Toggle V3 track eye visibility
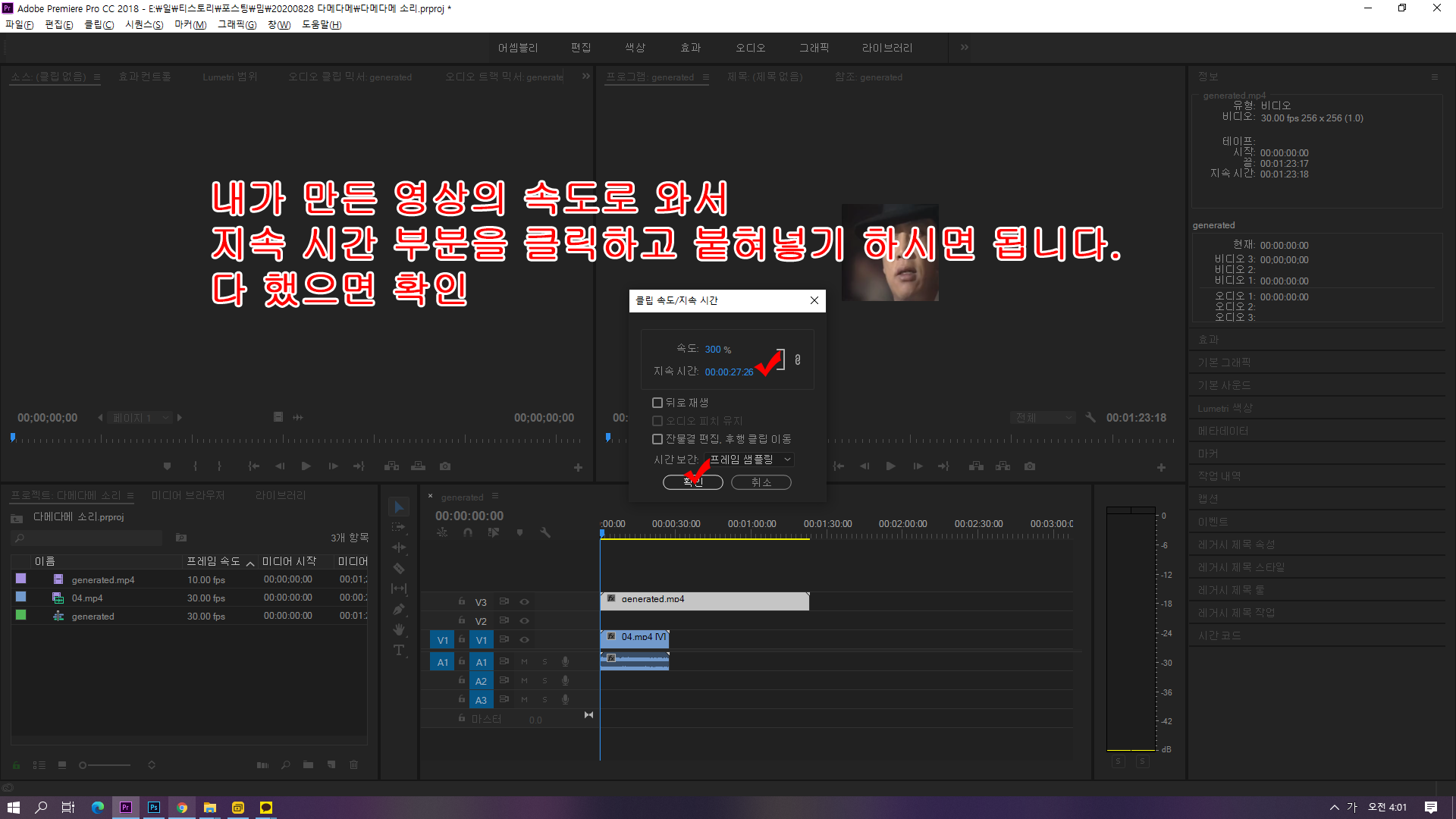 [x=524, y=602]
